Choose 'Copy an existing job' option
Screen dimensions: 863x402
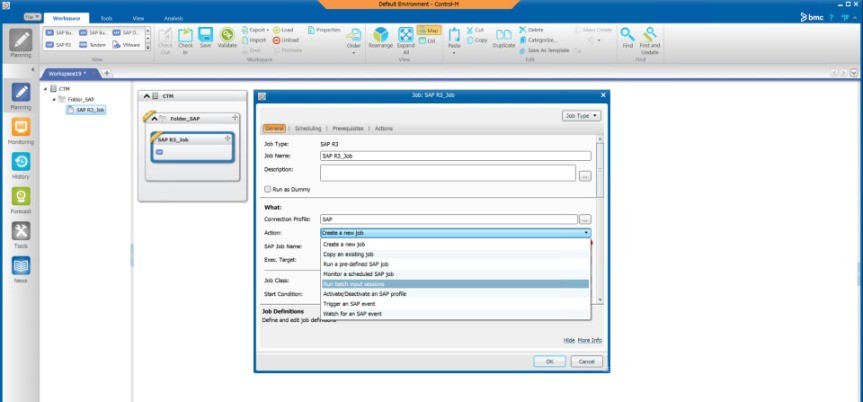pos(455,254)
